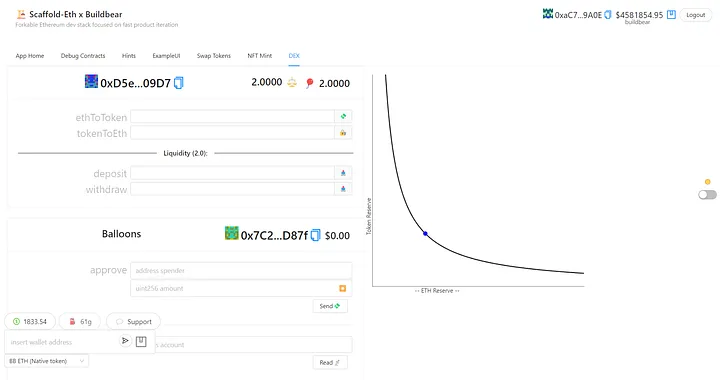Click the 61g gas price button
720x380 pixels.
point(80,322)
